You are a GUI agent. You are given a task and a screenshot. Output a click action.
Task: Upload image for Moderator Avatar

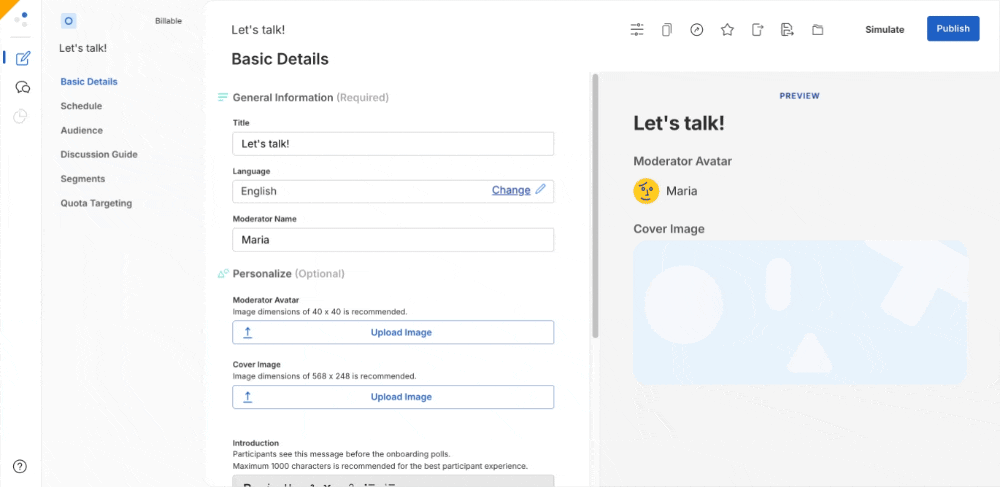click(x=393, y=332)
